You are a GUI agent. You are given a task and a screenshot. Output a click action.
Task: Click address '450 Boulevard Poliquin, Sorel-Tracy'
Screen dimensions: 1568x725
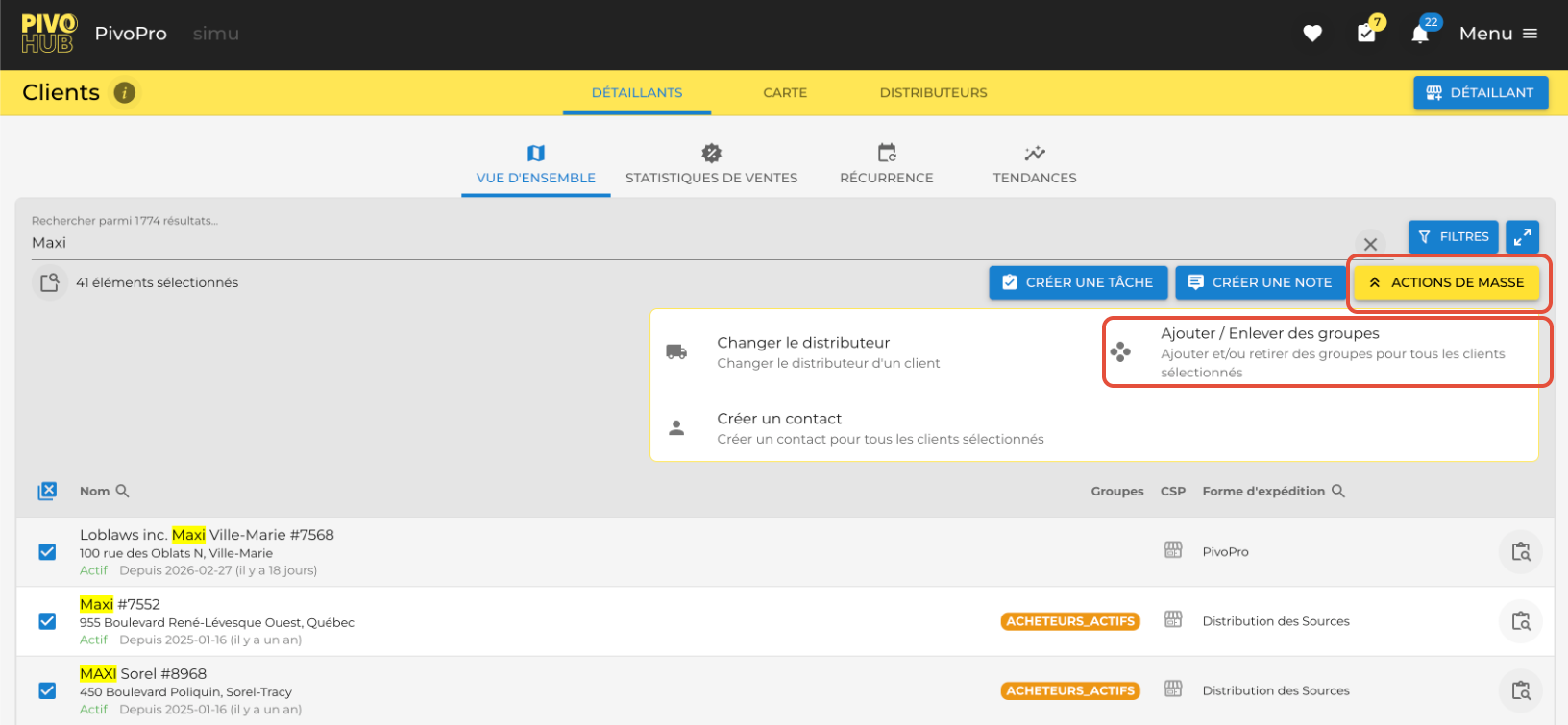point(185,691)
